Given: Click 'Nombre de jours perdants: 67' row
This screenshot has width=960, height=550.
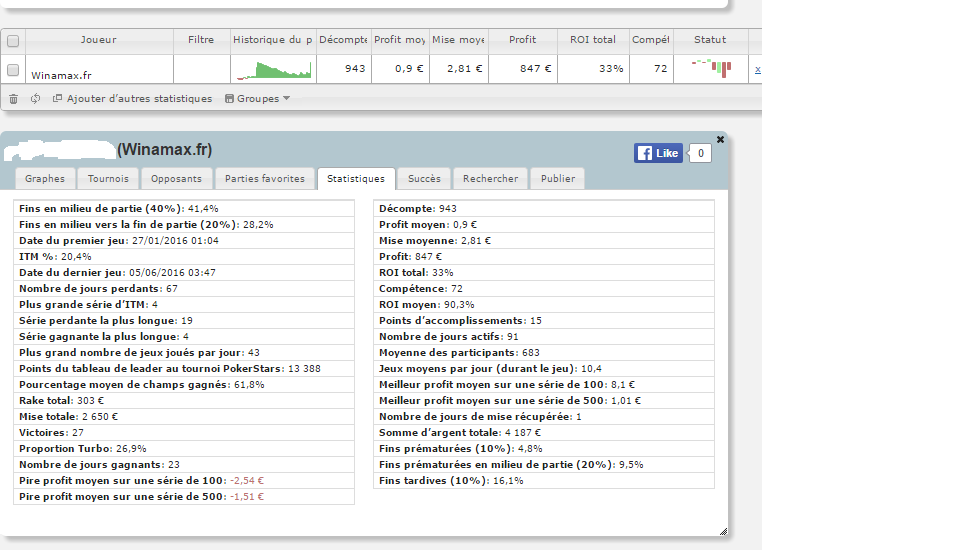Looking at the screenshot, I should coord(184,288).
